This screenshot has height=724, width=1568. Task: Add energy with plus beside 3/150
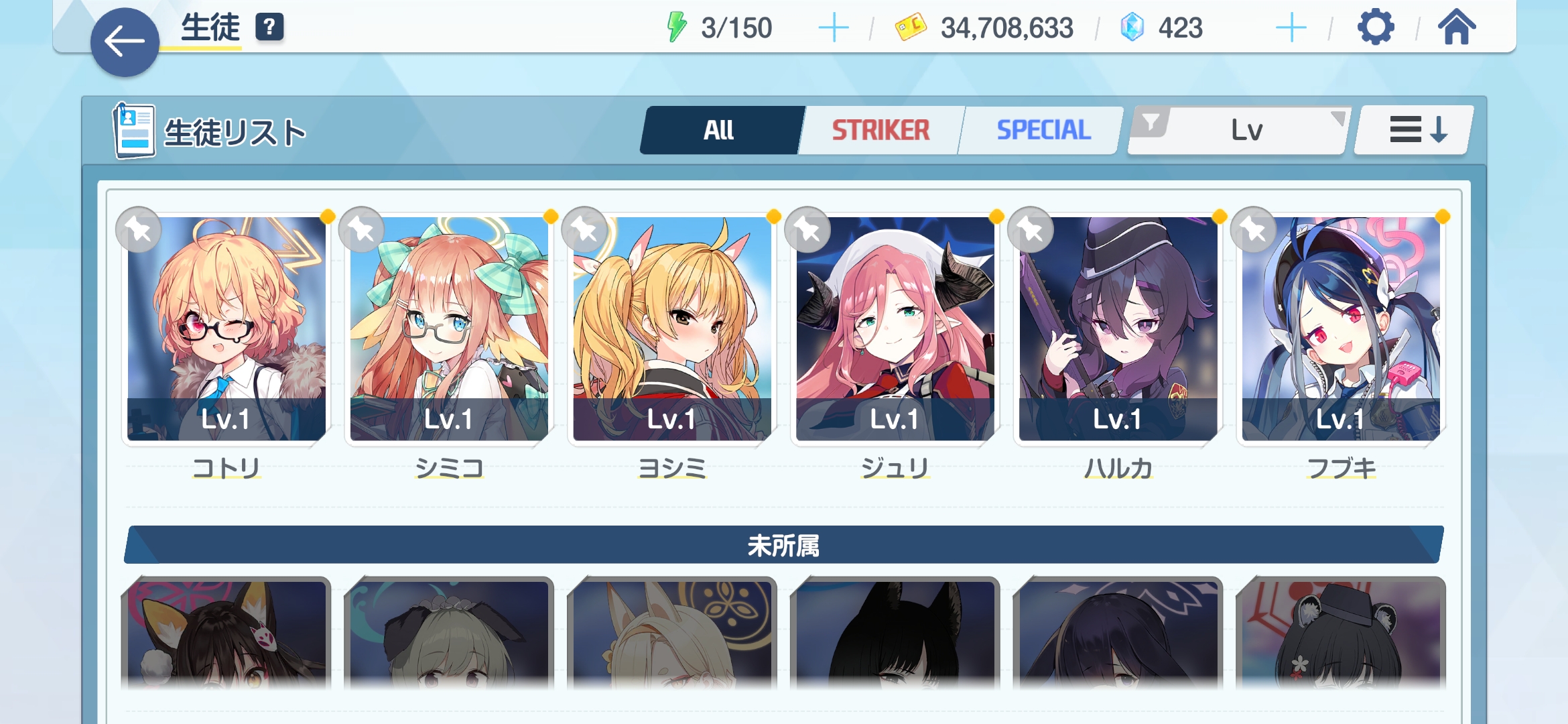pos(834,28)
